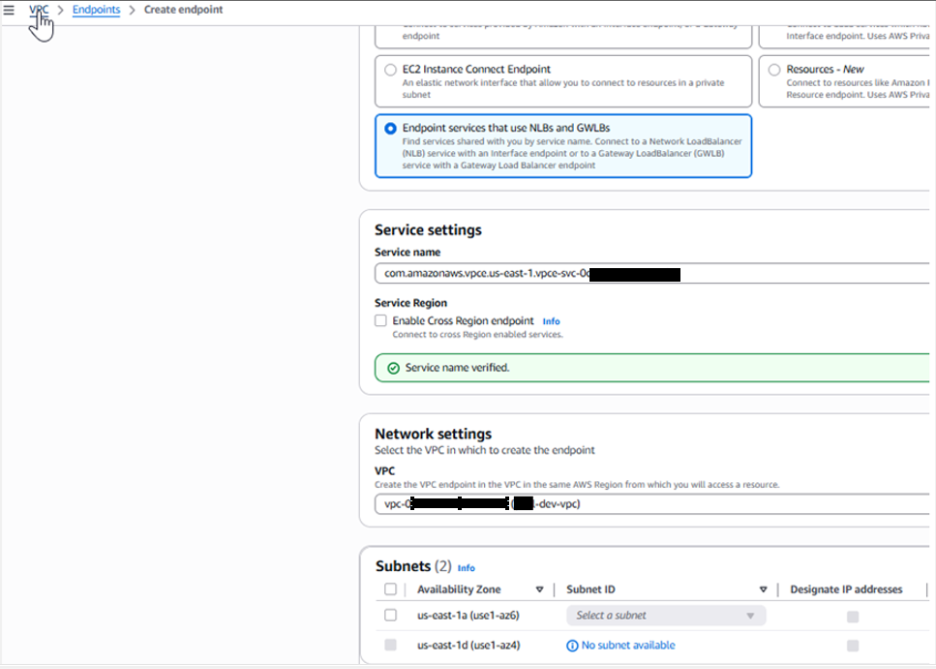This screenshot has width=936, height=669.
Task: Select EC2 Instance Connect Endpoint option
Action: pyautogui.click(x=390, y=70)
